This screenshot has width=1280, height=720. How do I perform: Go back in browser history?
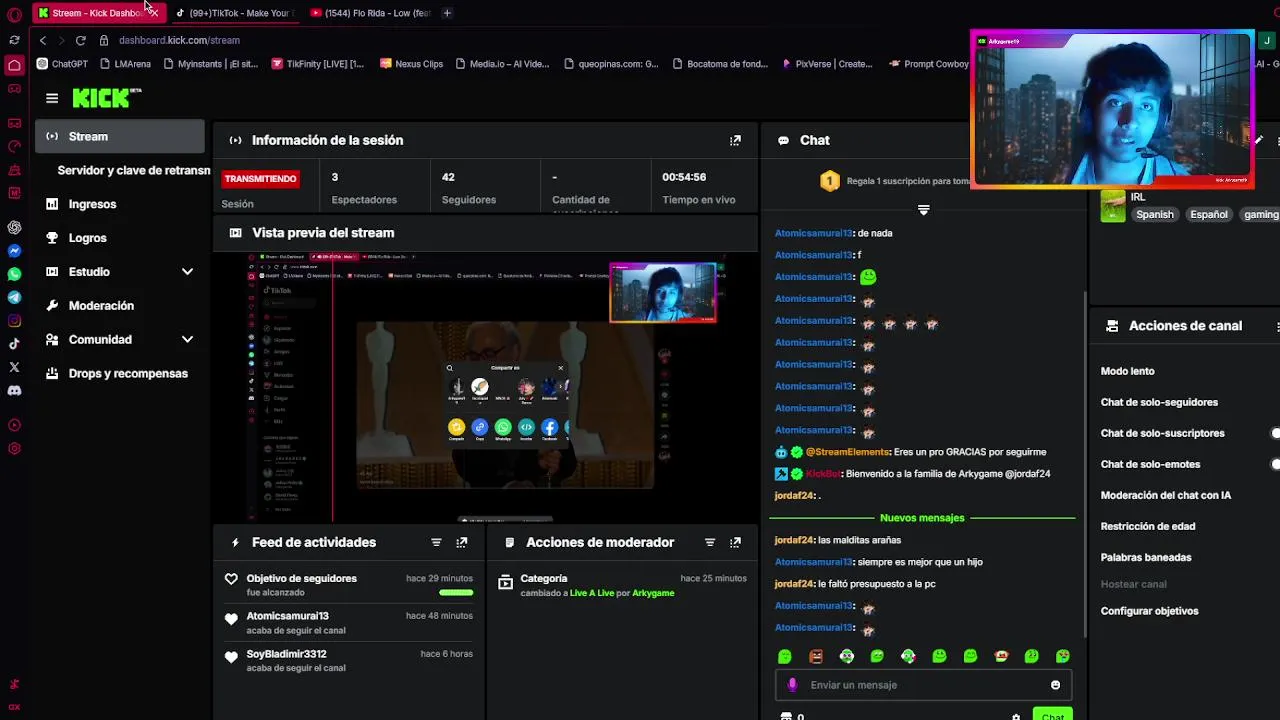point(43,41)
